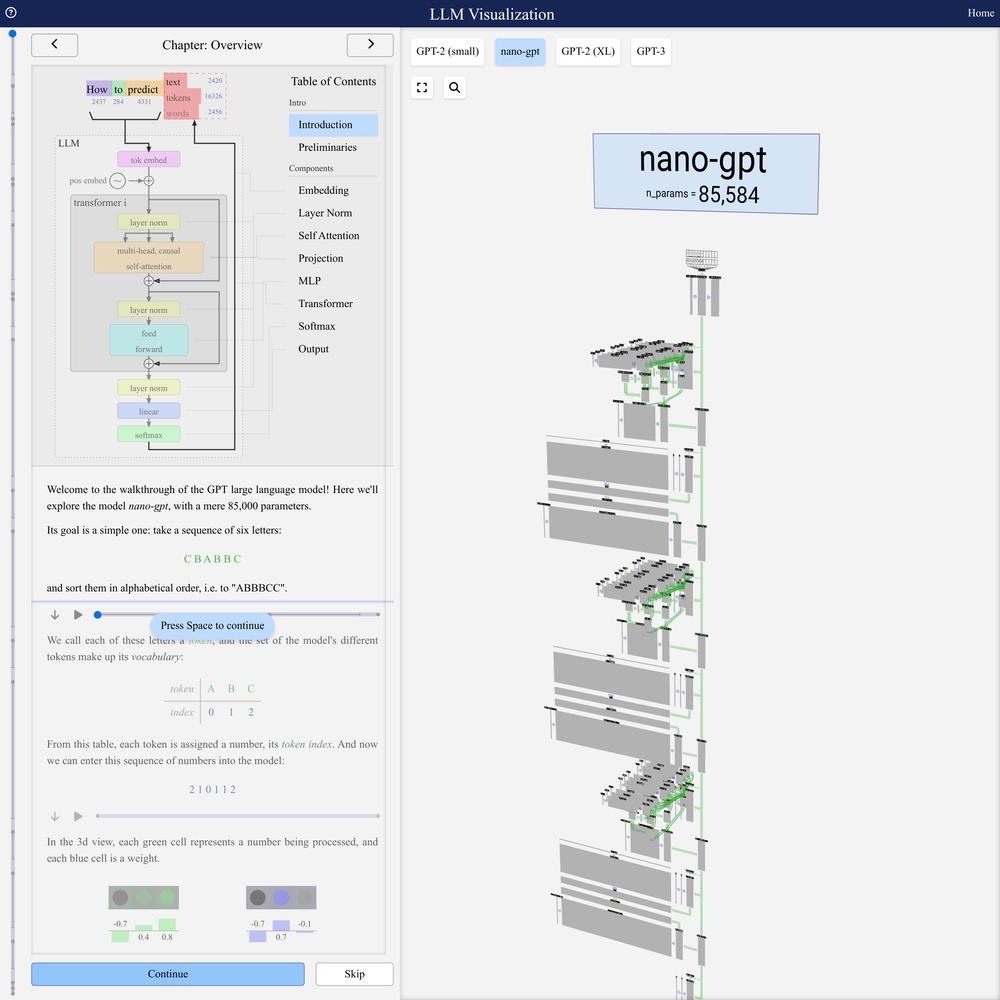This screenshot has height=1000, width=1000.
Task: Click the 'token index' italic link
Action: (307, 744)
